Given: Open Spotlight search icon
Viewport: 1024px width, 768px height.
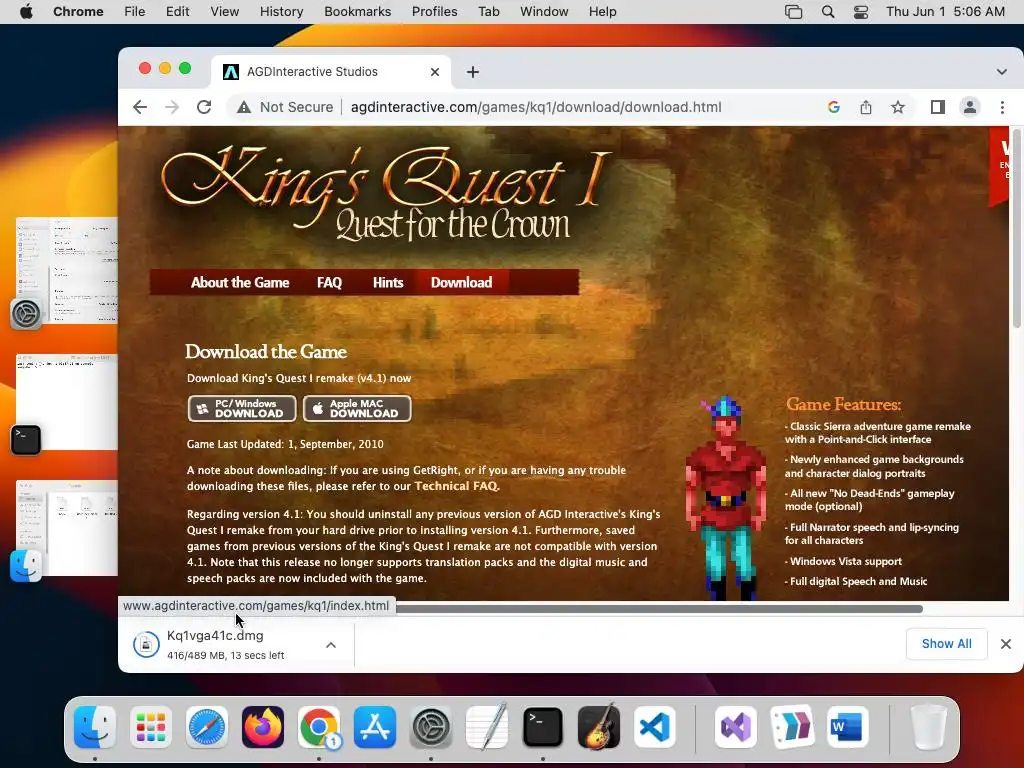Looking at the screenshot, I should 827,12.
